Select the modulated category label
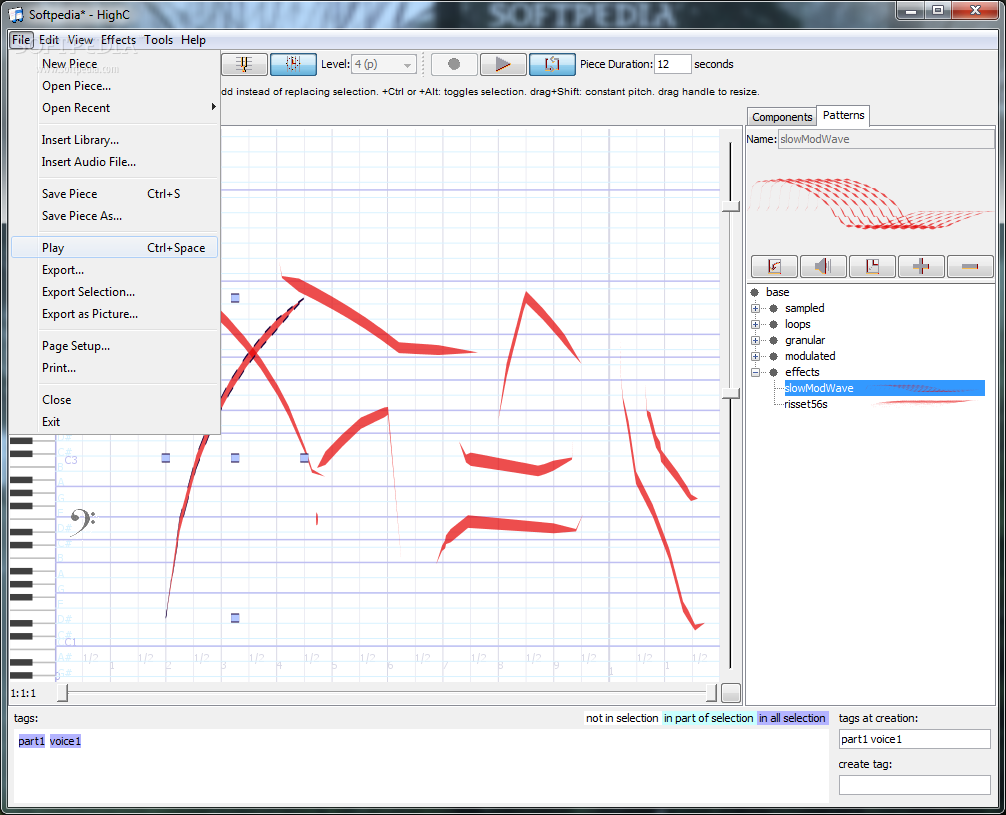Image resolution: width=1006 pixels, height=815 pixels. tap(810, 356)
